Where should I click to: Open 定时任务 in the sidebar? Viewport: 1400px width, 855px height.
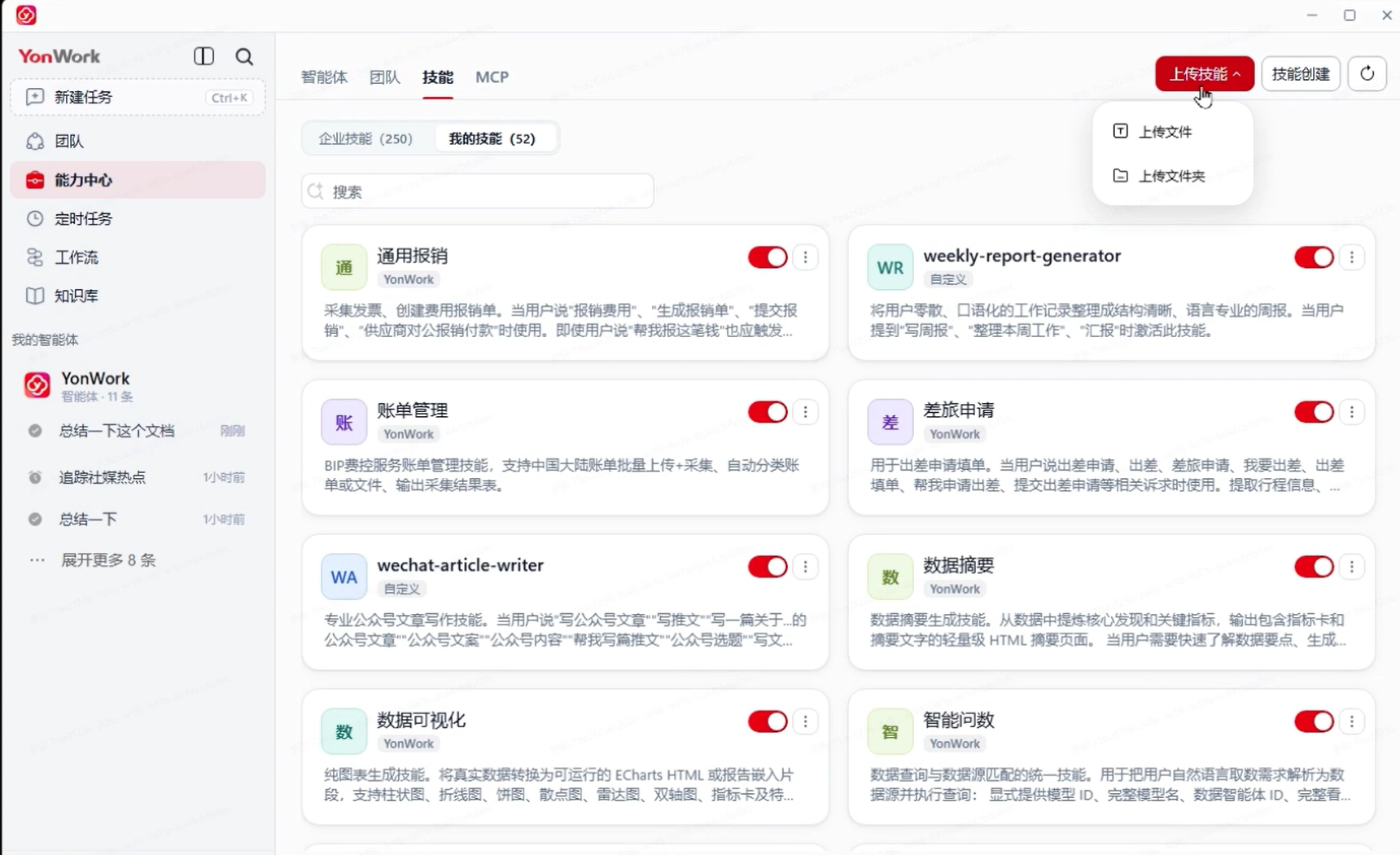pos(138,218)
